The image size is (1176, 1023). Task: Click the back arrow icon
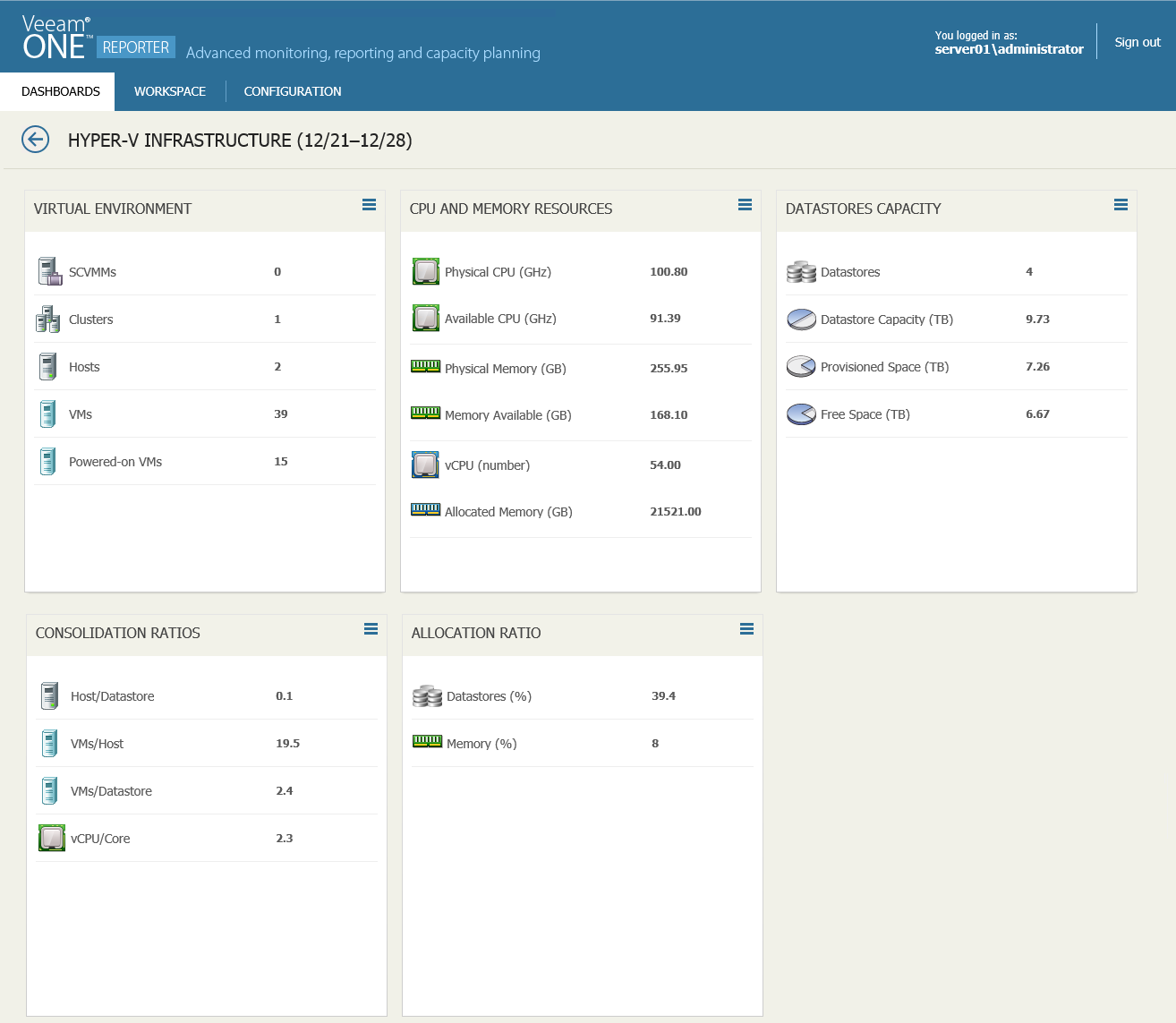click(35, 140)
